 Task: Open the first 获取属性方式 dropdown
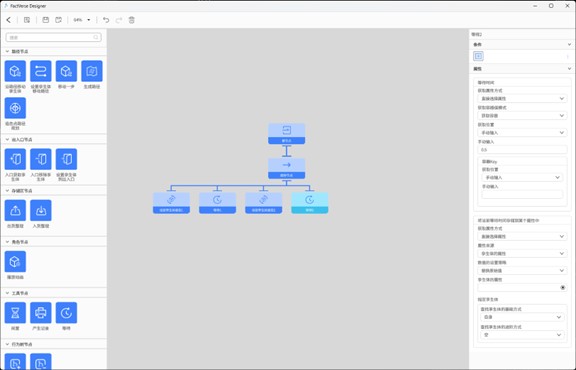[522, 98]
